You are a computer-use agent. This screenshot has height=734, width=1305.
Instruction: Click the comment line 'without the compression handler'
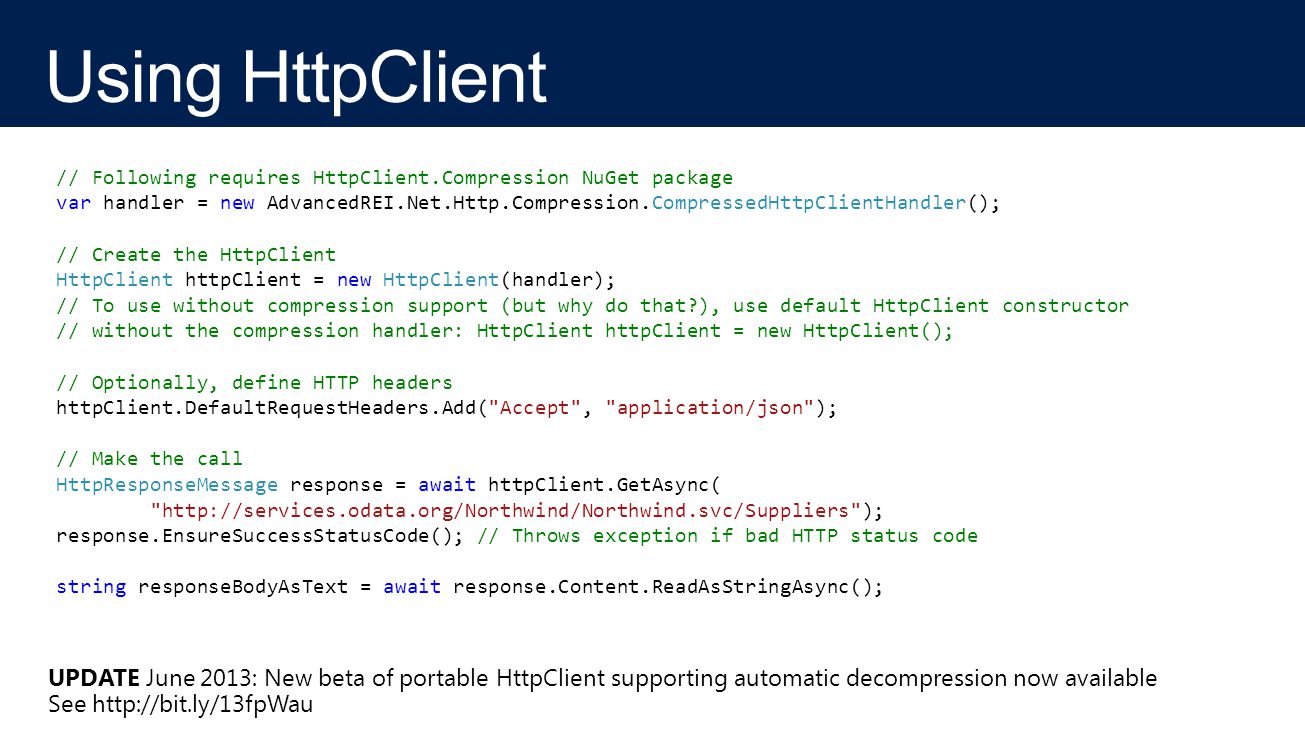pyautogui.click(x=505, y=331)
